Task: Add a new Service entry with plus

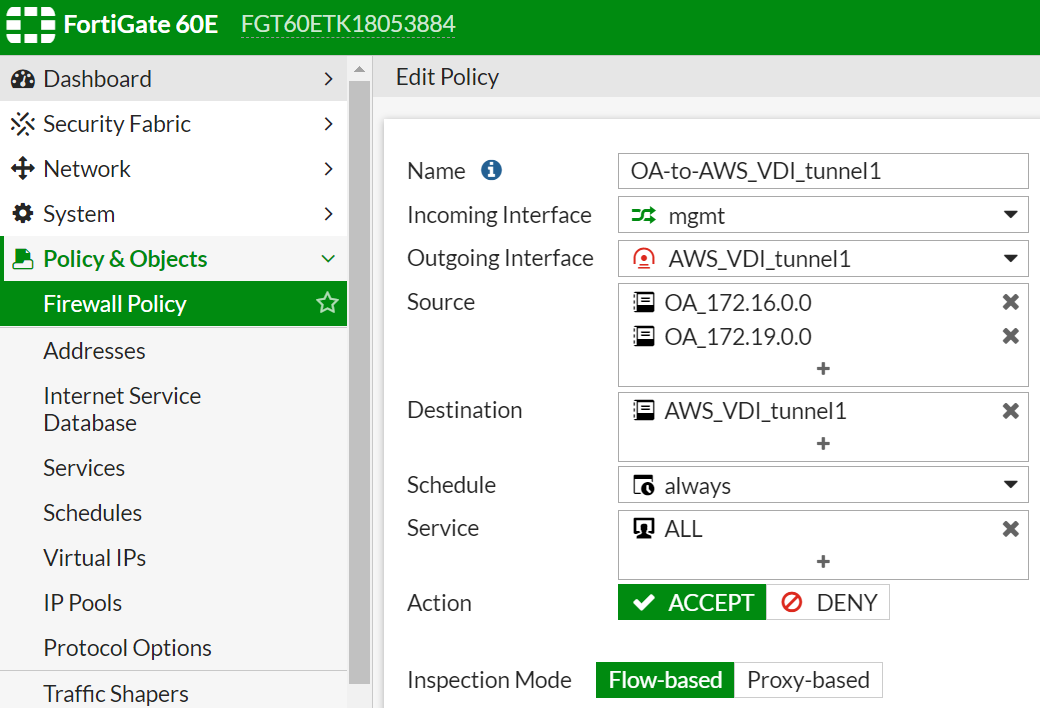Action: (x=823, y=562)
